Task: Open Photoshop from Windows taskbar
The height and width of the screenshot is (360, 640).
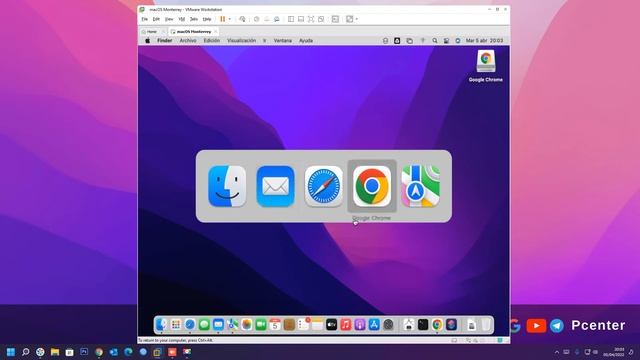Action: [x=84, y=352]
